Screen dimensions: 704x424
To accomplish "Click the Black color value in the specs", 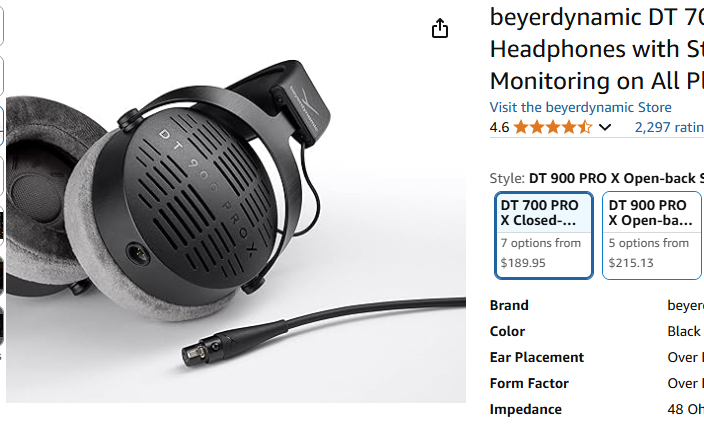I will (x=683, y=331).
